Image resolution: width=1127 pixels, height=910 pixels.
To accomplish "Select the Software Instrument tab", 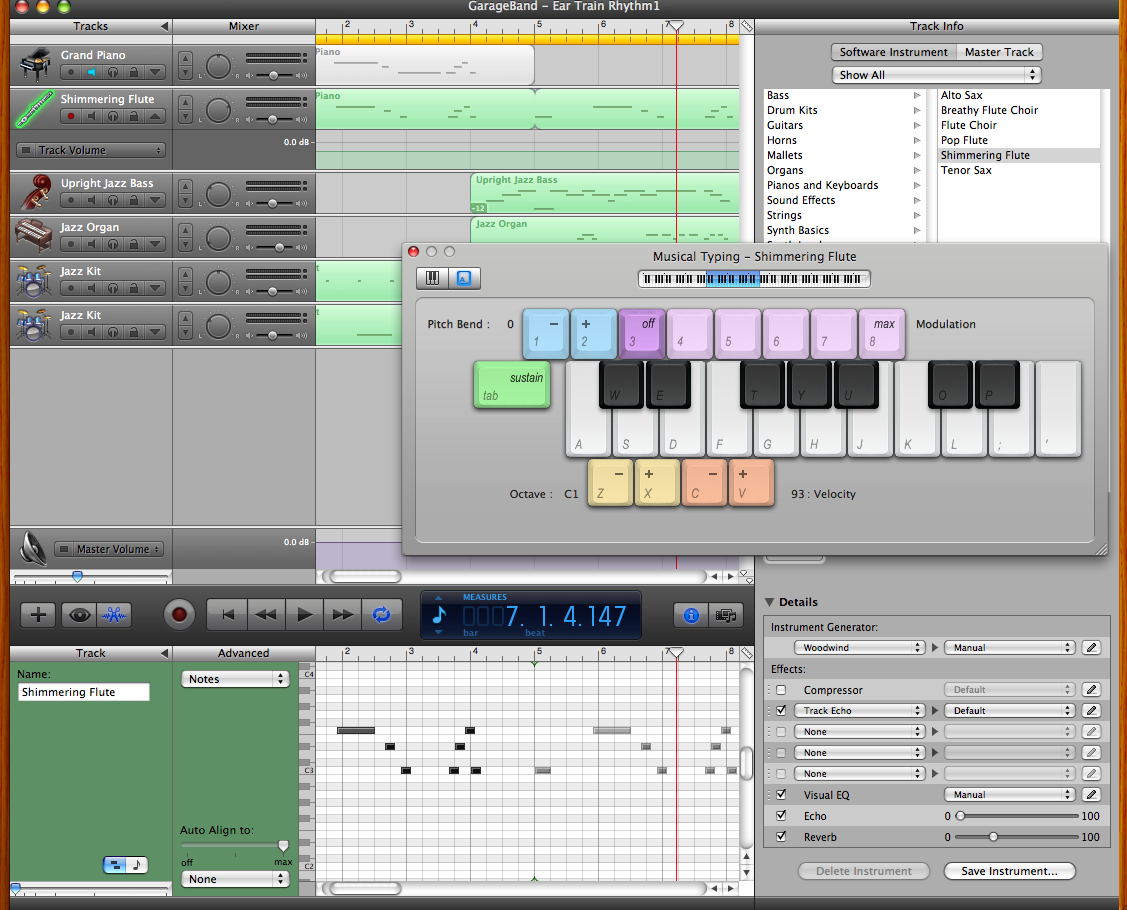I will (893, 52).
